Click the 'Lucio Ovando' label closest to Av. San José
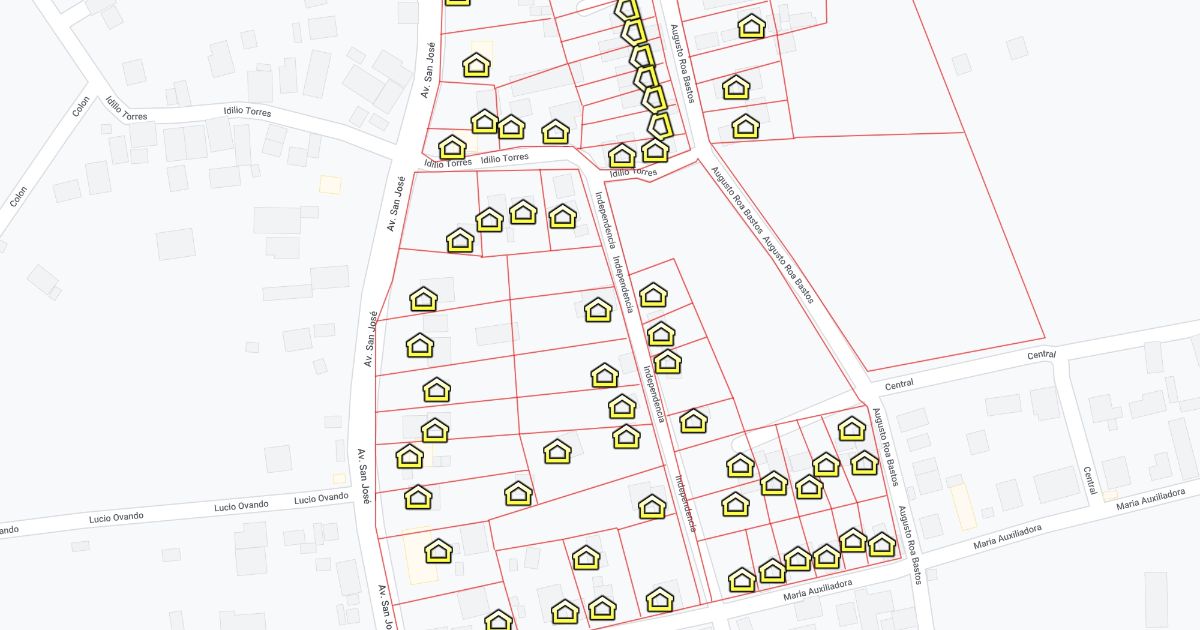The height and width of the screenshot is (630, 1200). 320,498
